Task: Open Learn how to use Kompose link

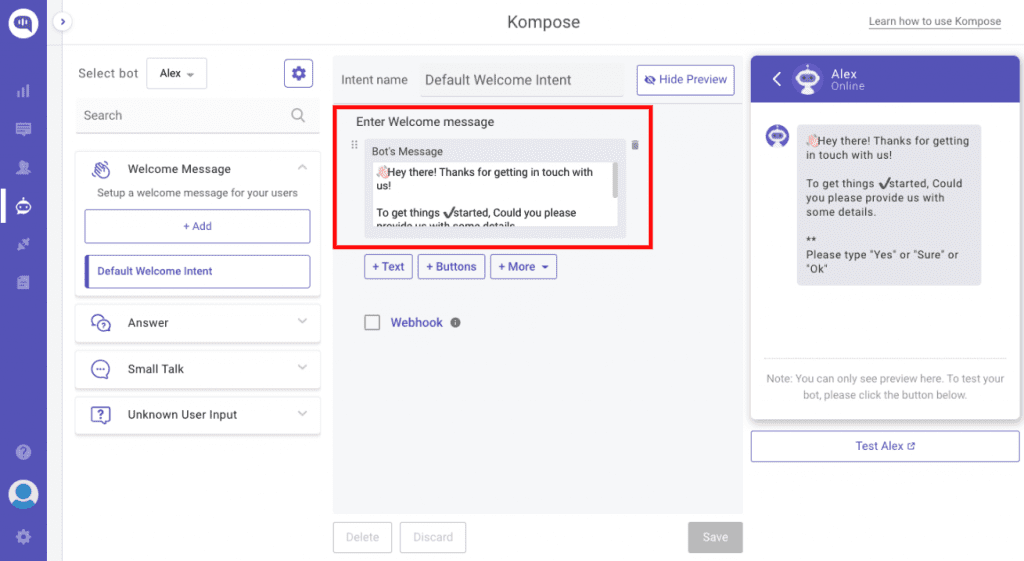Action: (935, 22)
